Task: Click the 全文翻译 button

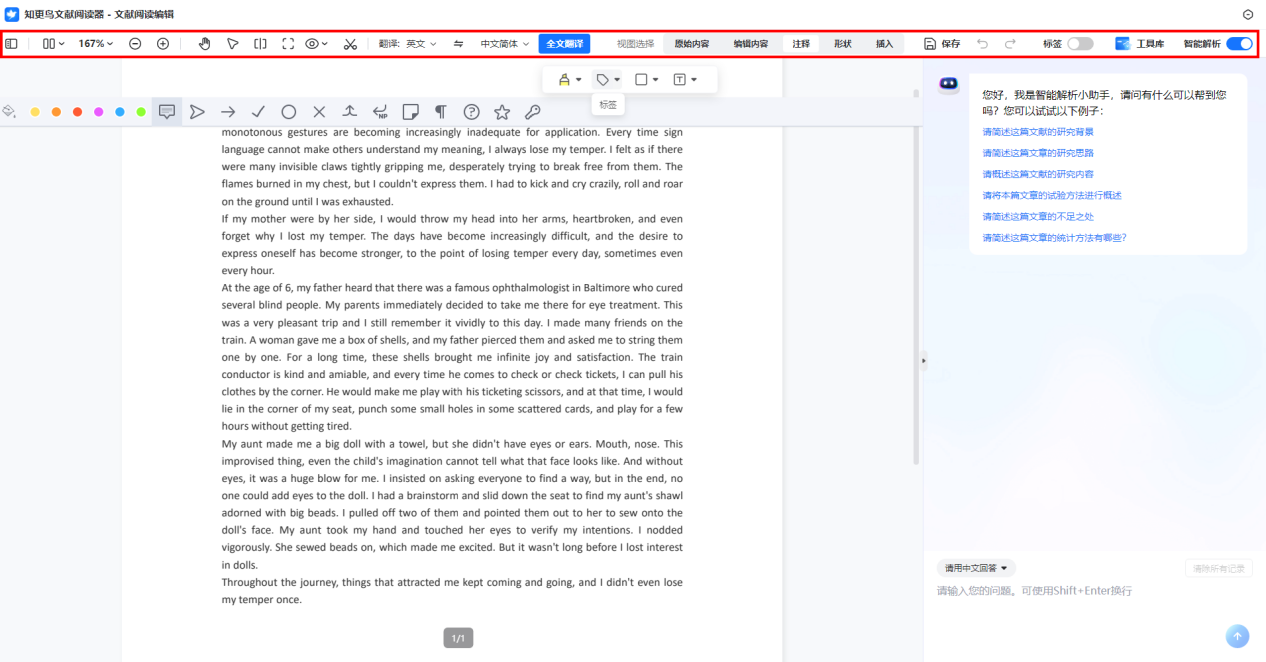Action: (x=564, y=44)
